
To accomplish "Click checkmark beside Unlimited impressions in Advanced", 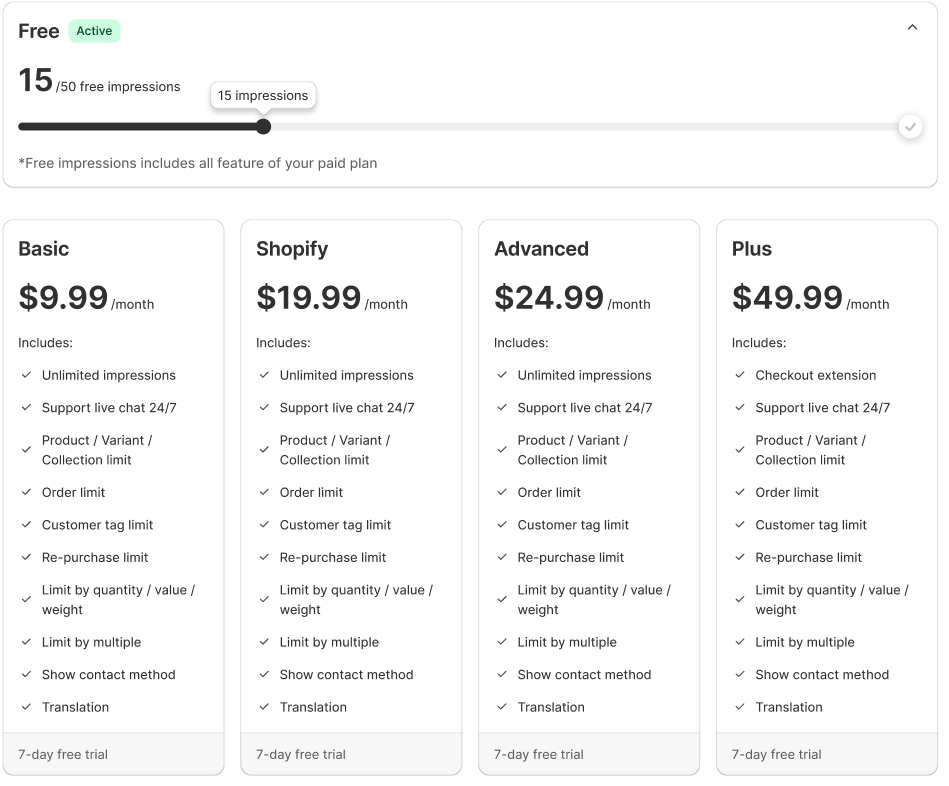I will click(x=502, y=375).
